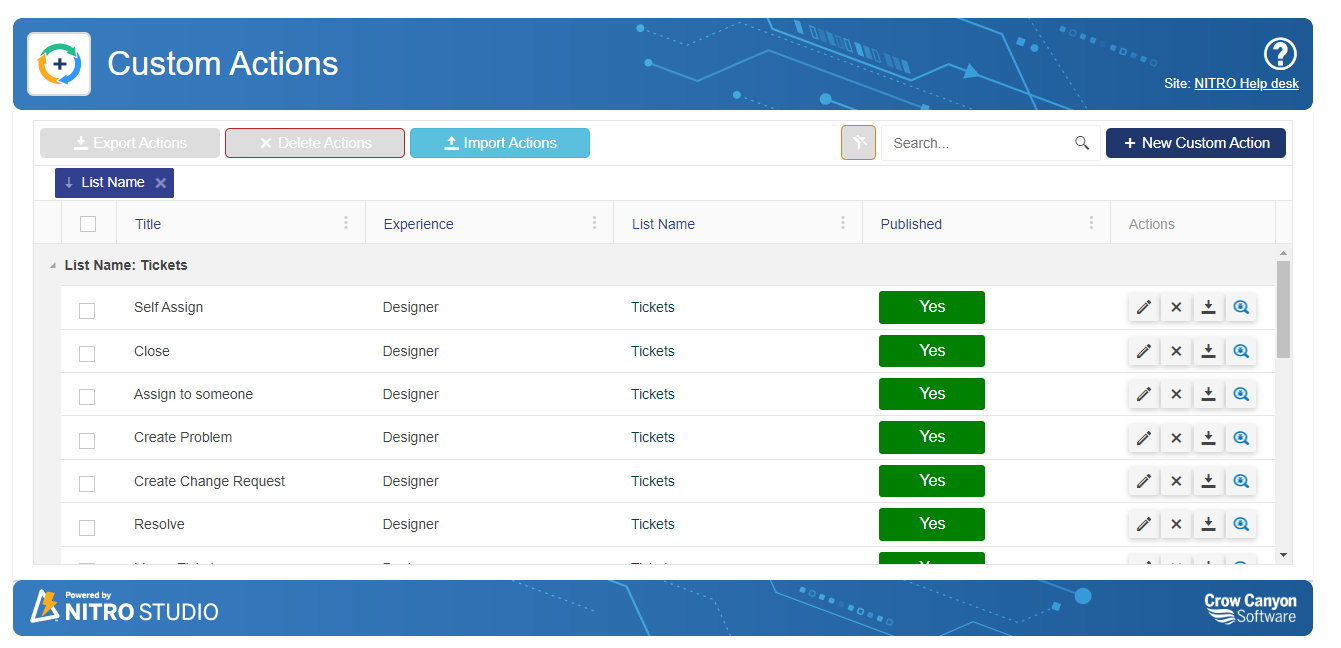Image resolution: width=1341 pixels, height=648 pixels.
Task: Open the NITRO Help desk site link
Action: coord(1246,84)
